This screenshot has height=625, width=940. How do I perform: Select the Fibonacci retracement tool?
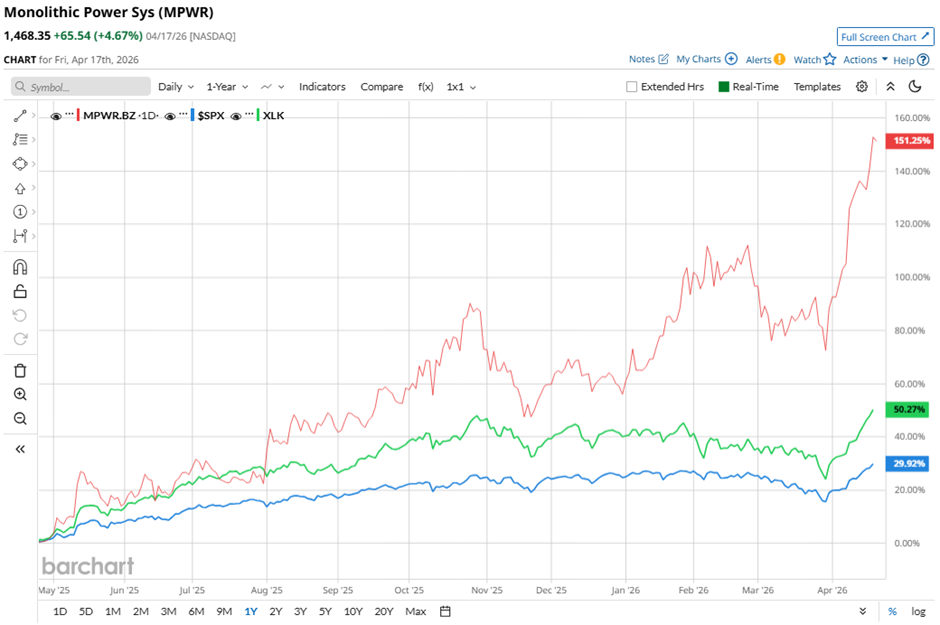tap(20, 140)
